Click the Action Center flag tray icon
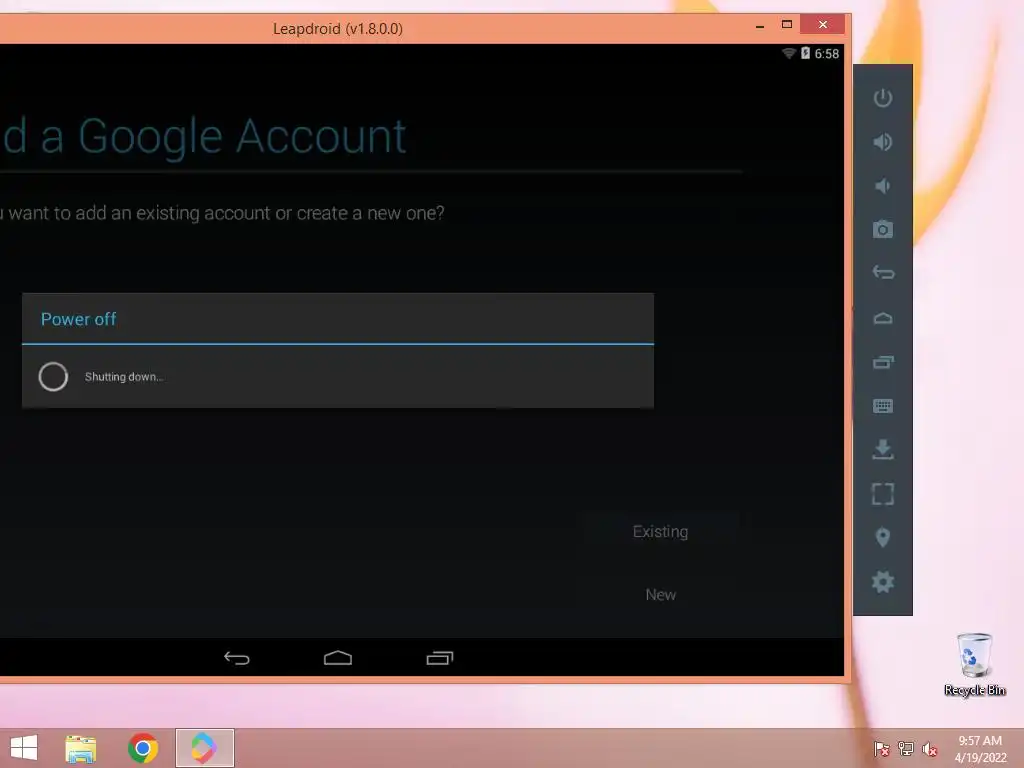The width and height of the screenshot is (1024, 768). 881,749
